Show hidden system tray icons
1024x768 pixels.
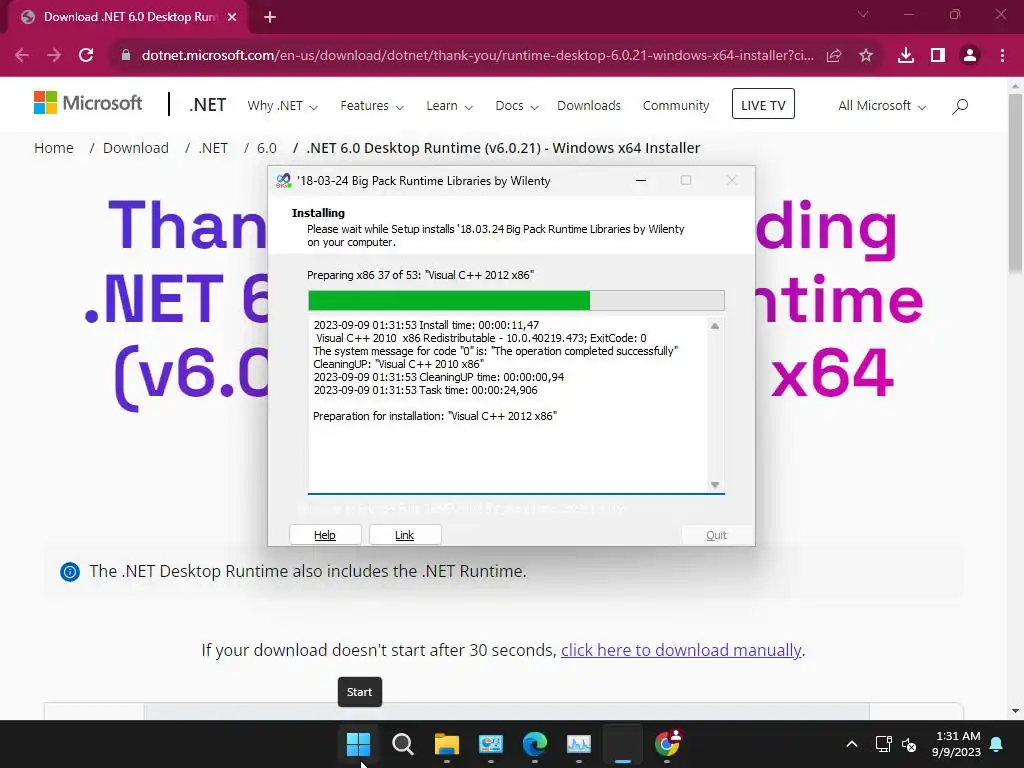(x=852, y=744)
